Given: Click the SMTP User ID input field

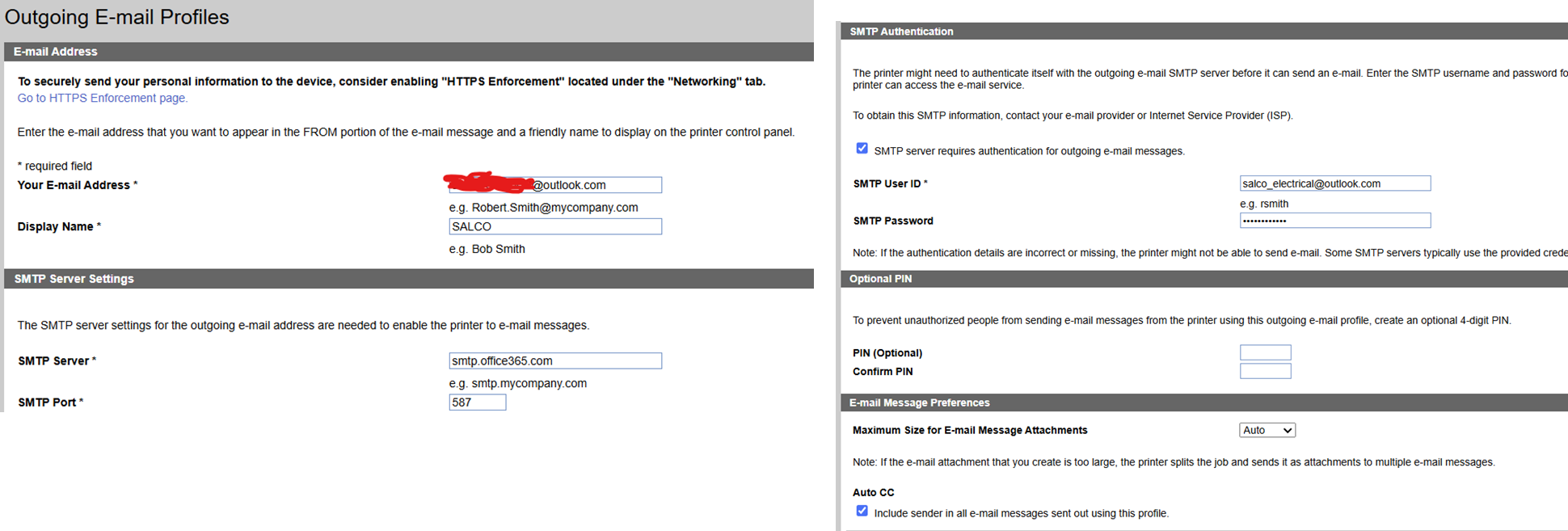Looking at the screenshot, I should click(1335, 183).
